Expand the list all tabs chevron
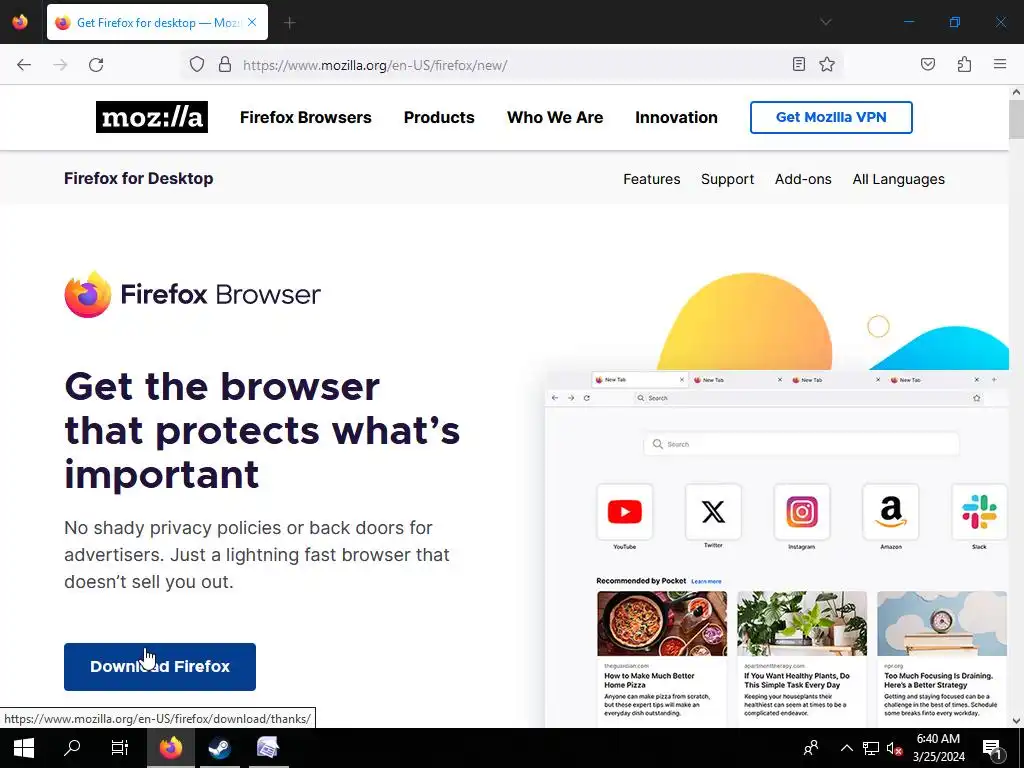Image resolution: width=1024 pixels, height=768 pixels. [x=825, y=22]
